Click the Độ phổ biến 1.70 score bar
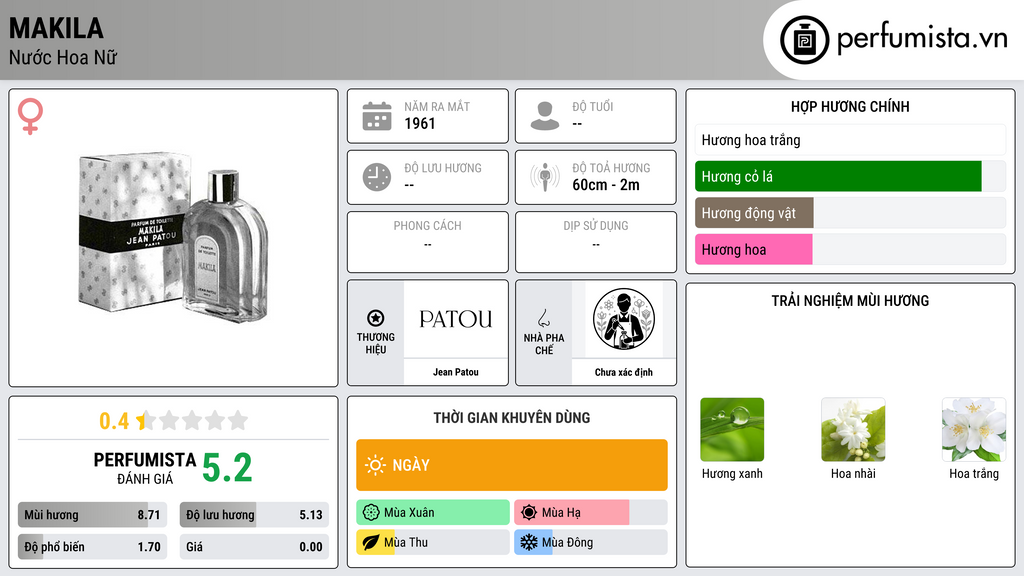The height and width of the screenshot is (576, 1024). 92,547
